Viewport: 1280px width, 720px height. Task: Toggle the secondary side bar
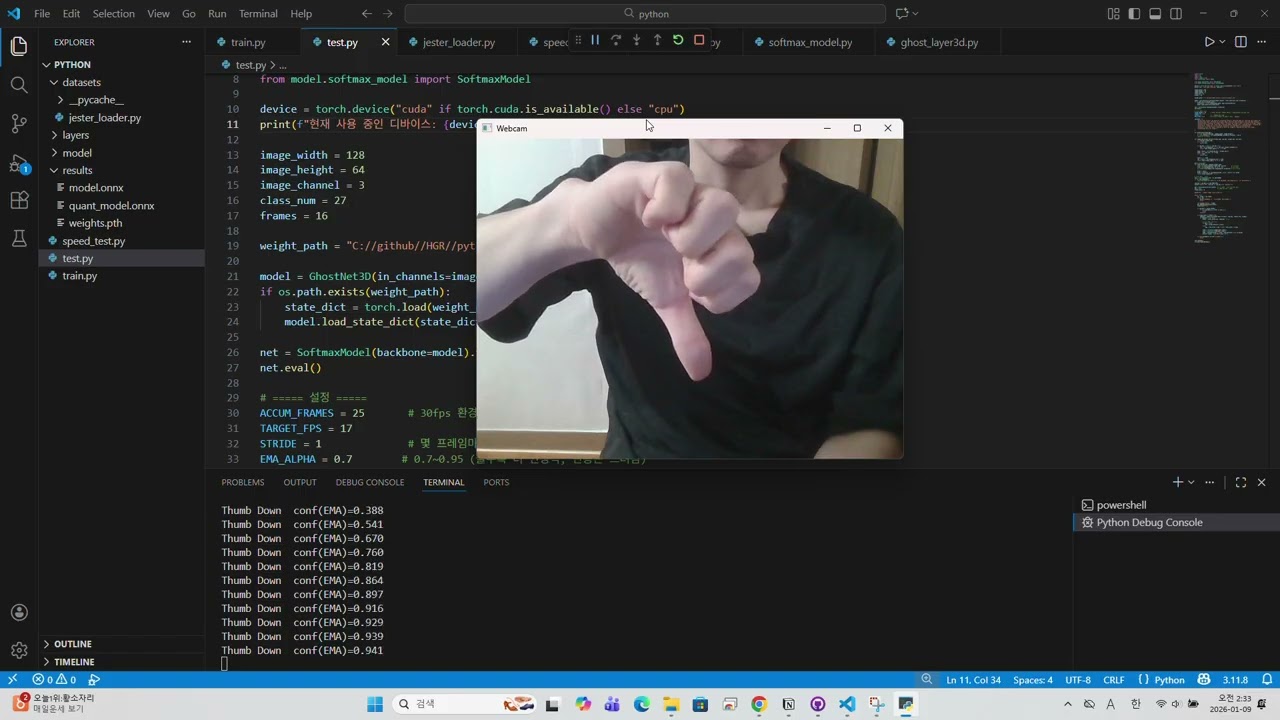1176,14
